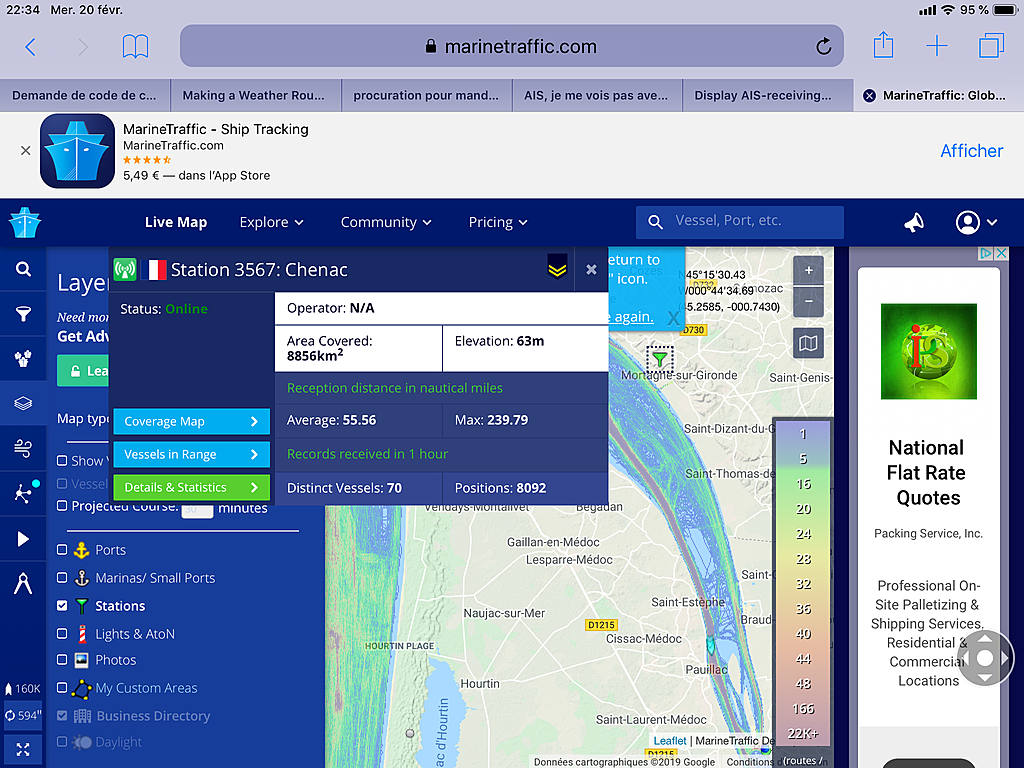Switch to the Live Map view
The width and height of the screenshot is (1024, 768).
point(176,223)
